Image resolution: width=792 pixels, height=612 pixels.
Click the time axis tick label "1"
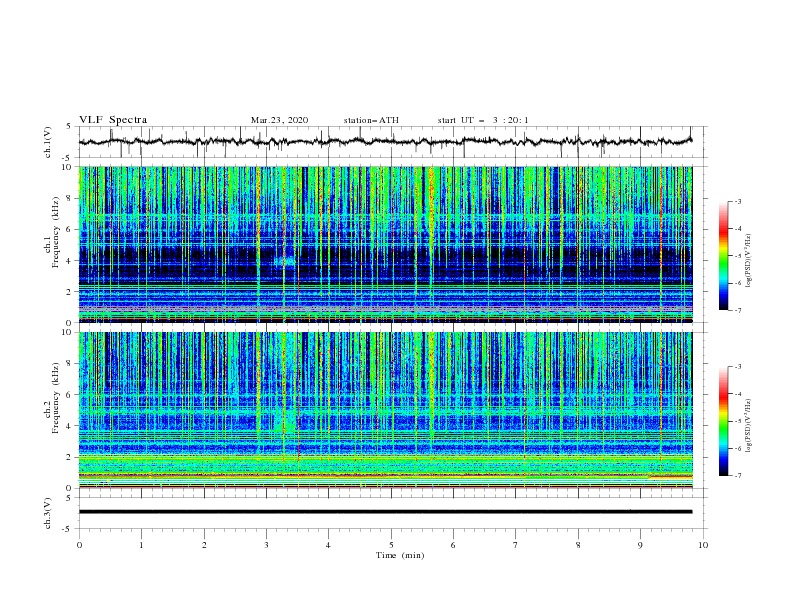click(x=141, y=545)
